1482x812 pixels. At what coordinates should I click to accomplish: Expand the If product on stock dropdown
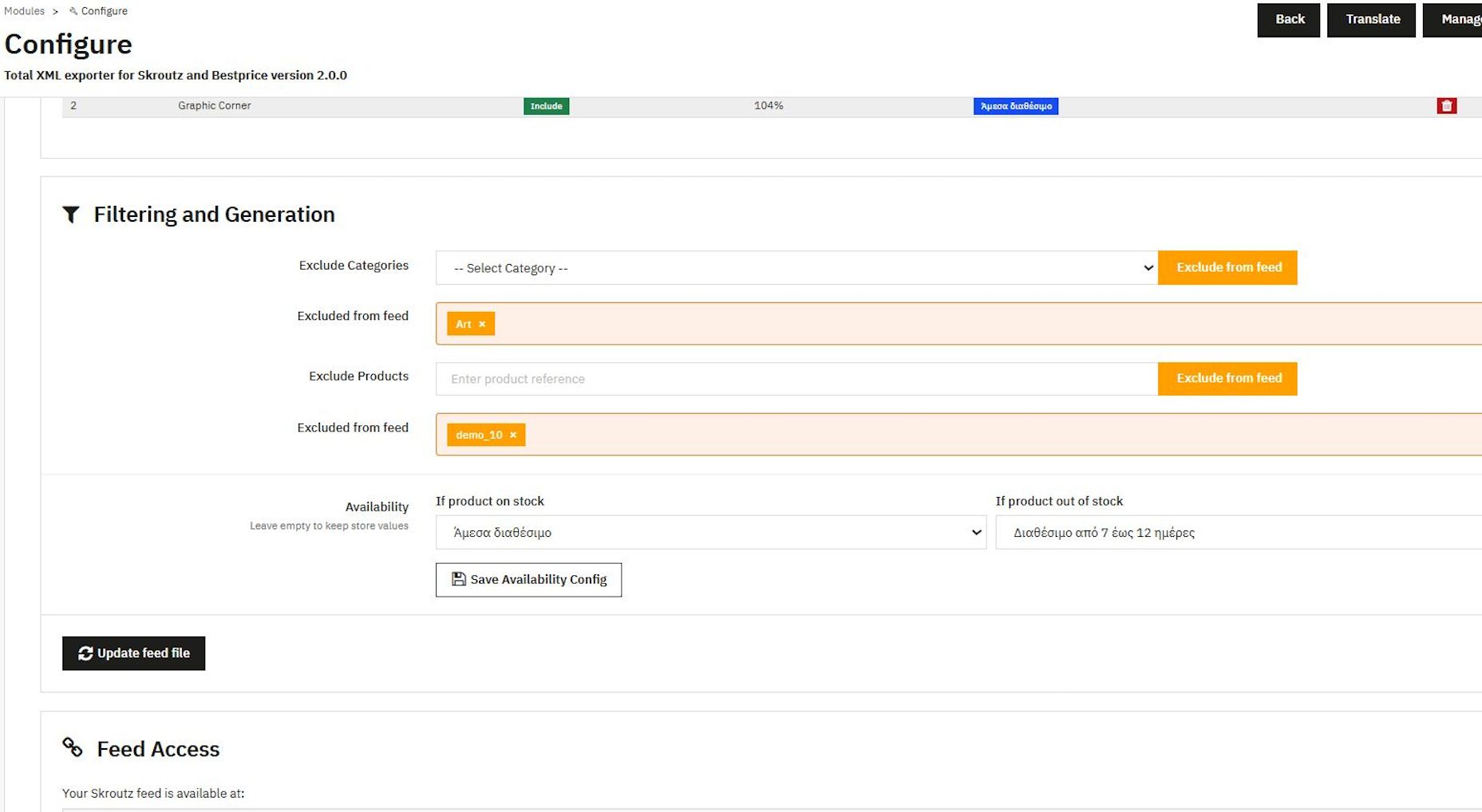710,532
